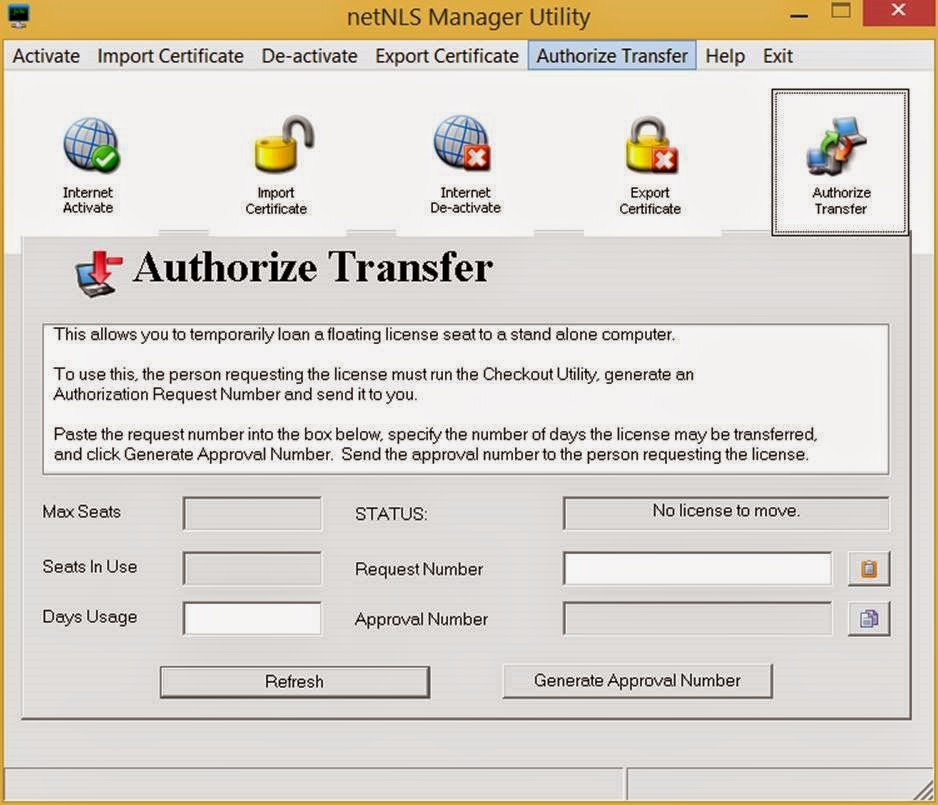This screenshot has width=938, height=805.
Task: Click the Export Certificate padlock icon
Action: coord(651,145)
